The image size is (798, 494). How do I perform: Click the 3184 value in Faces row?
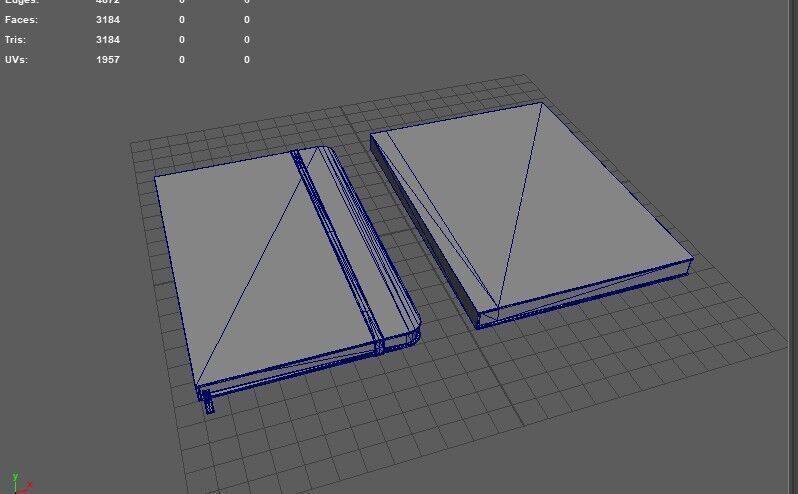108,20
